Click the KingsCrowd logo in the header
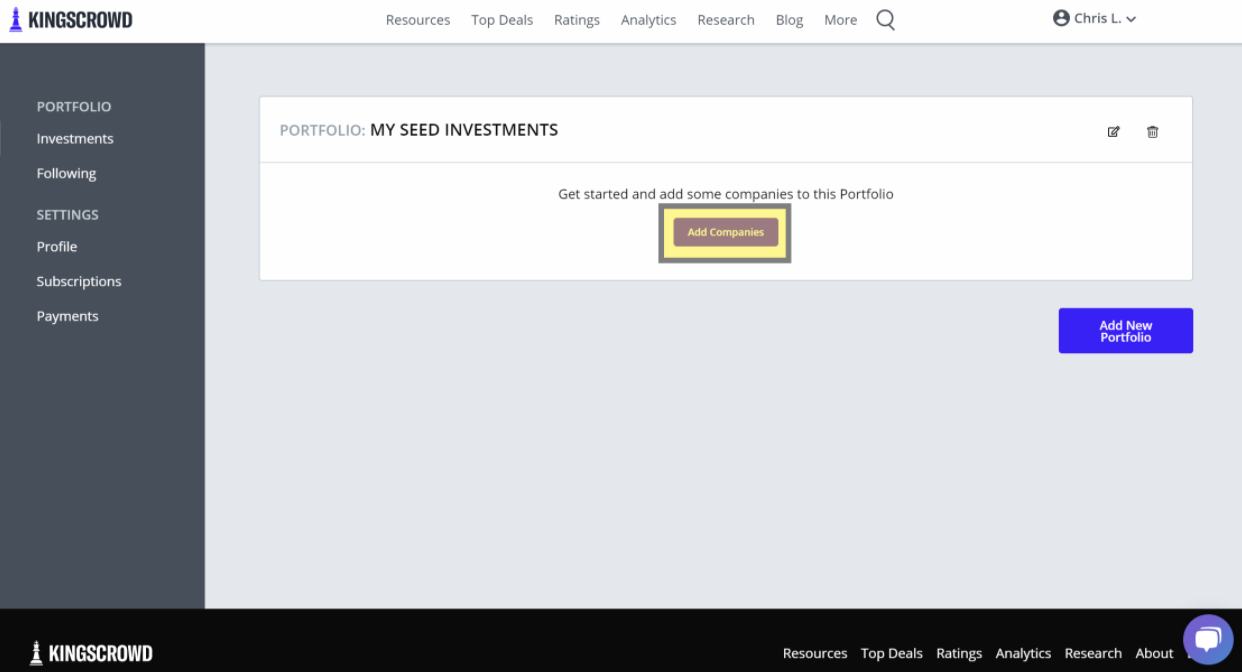 click(x=70, y=20)
